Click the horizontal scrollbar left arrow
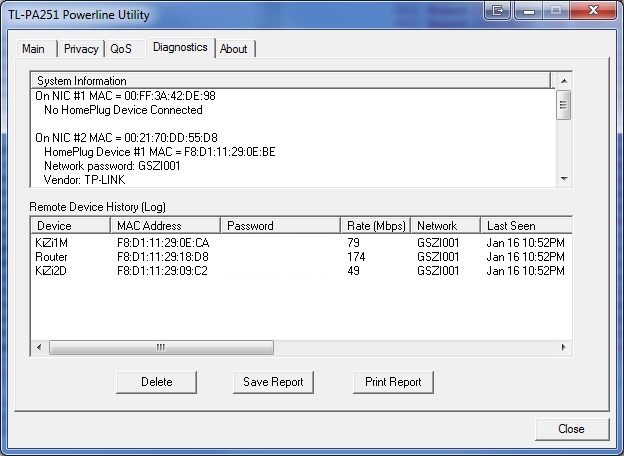This screenshot has height=456, width=624. [40, 347]
